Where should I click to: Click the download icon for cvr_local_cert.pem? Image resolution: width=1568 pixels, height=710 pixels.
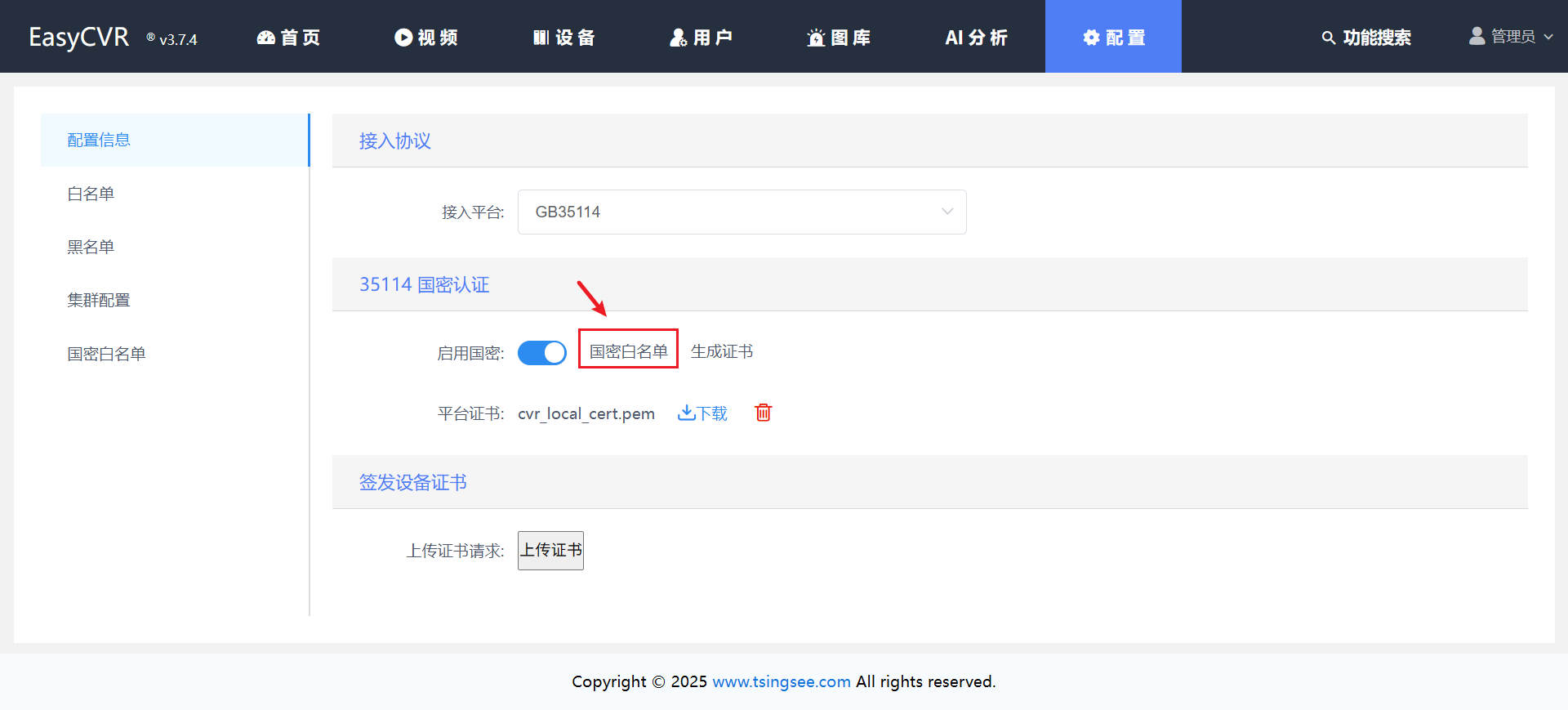click(x=686, y=413)
